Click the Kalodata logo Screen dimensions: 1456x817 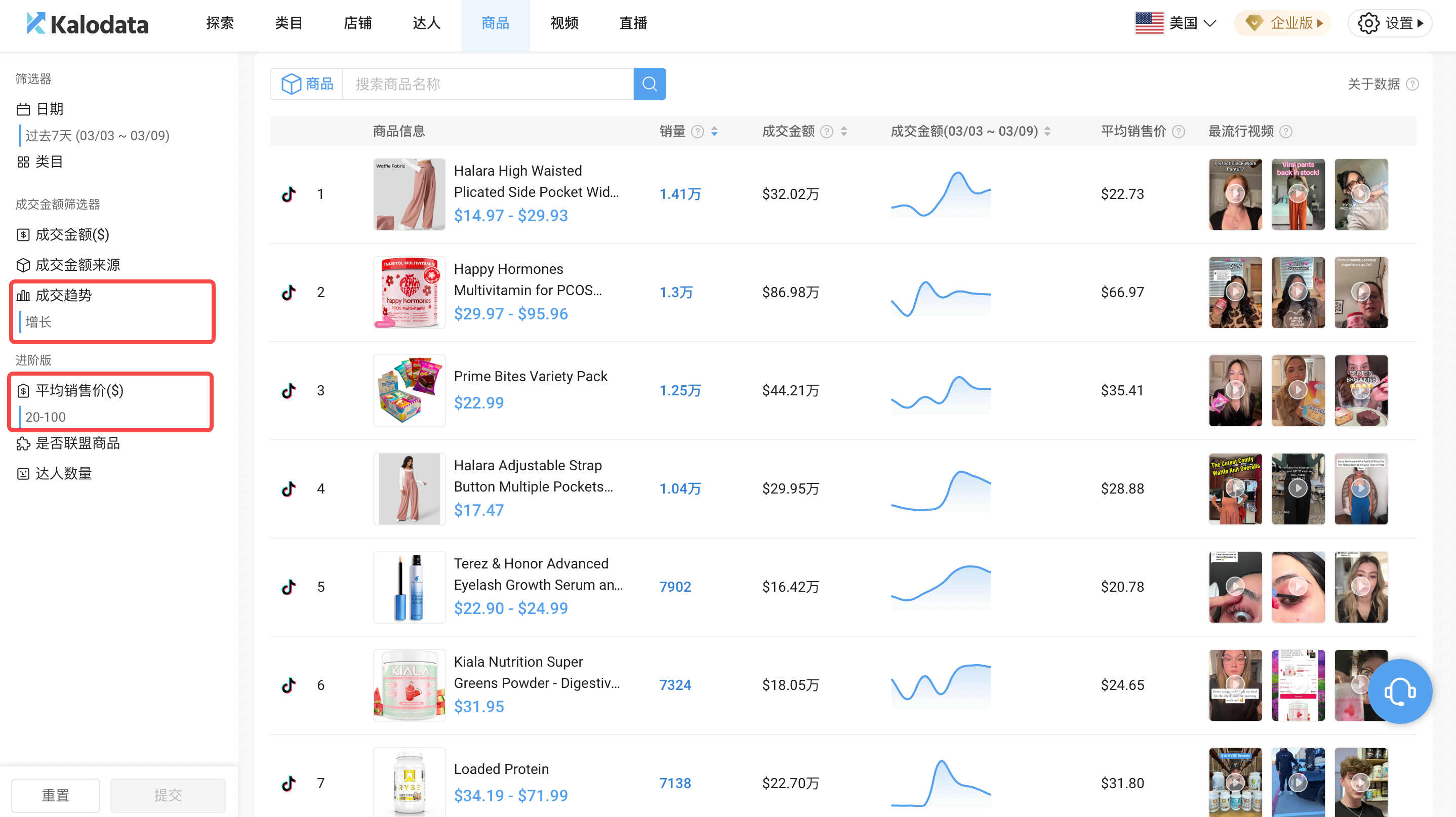click(x=88, y=24)
